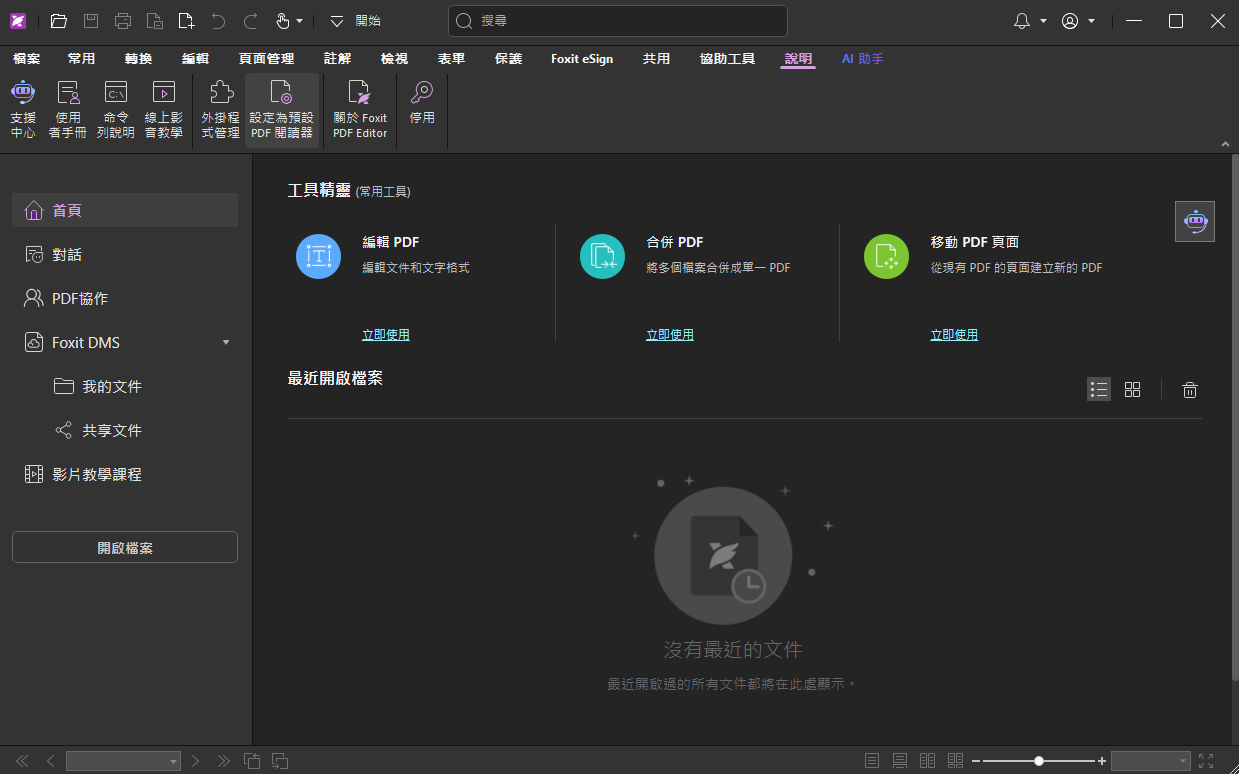This screenshot has height=774, width=1239.
Task: Select 首頁 in the sidebar
Action: coord(125,211)
